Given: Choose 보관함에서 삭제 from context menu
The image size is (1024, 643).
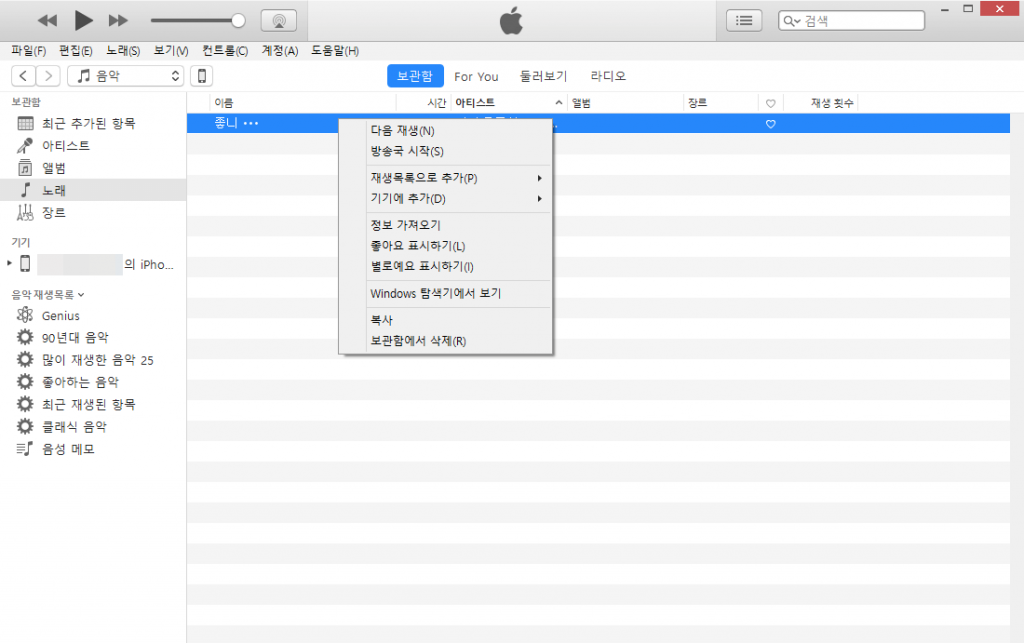Looking at the screenshot, I should tap(418, 341).
